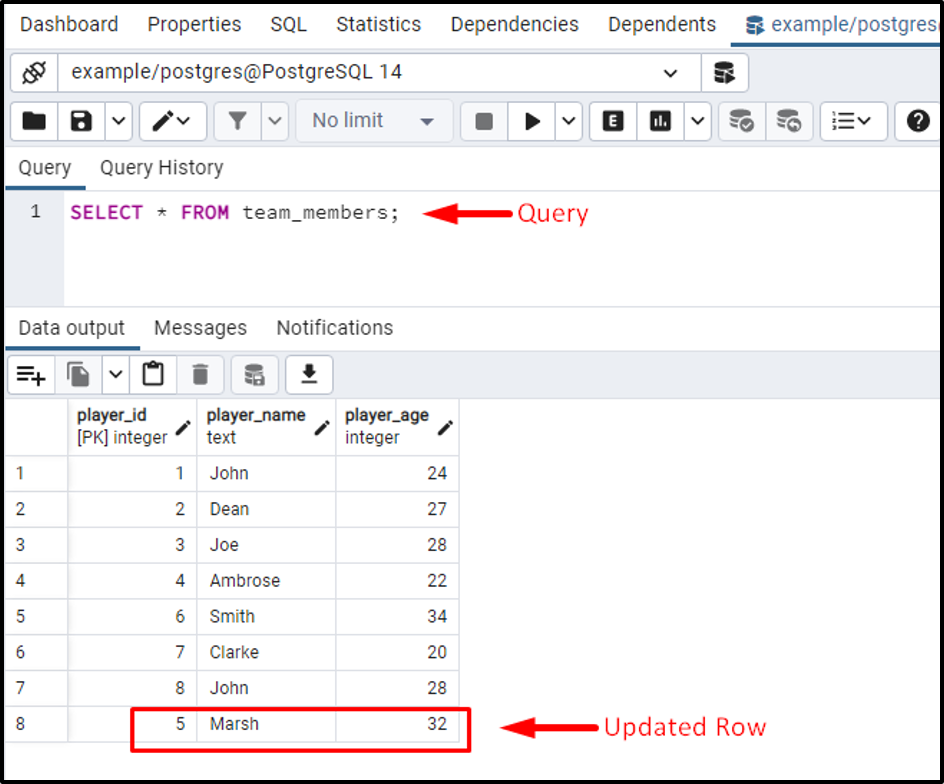Open the Messages tab
This screenshot has width=944, height=784.
[200, 328]
